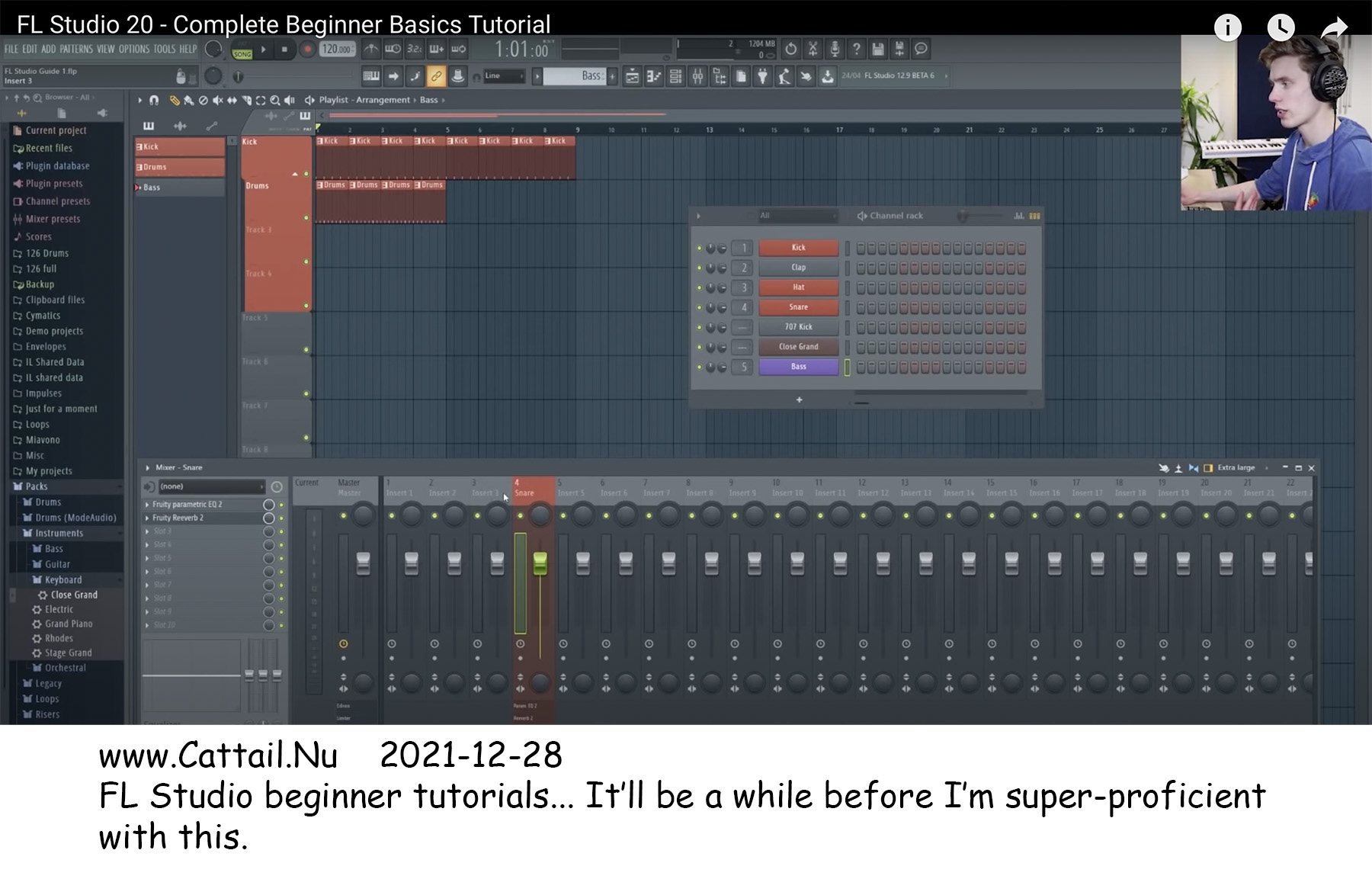This screenshot has width=1372, height=879.
Task: Open the FILE menu
Action: [x=11, y=50]
